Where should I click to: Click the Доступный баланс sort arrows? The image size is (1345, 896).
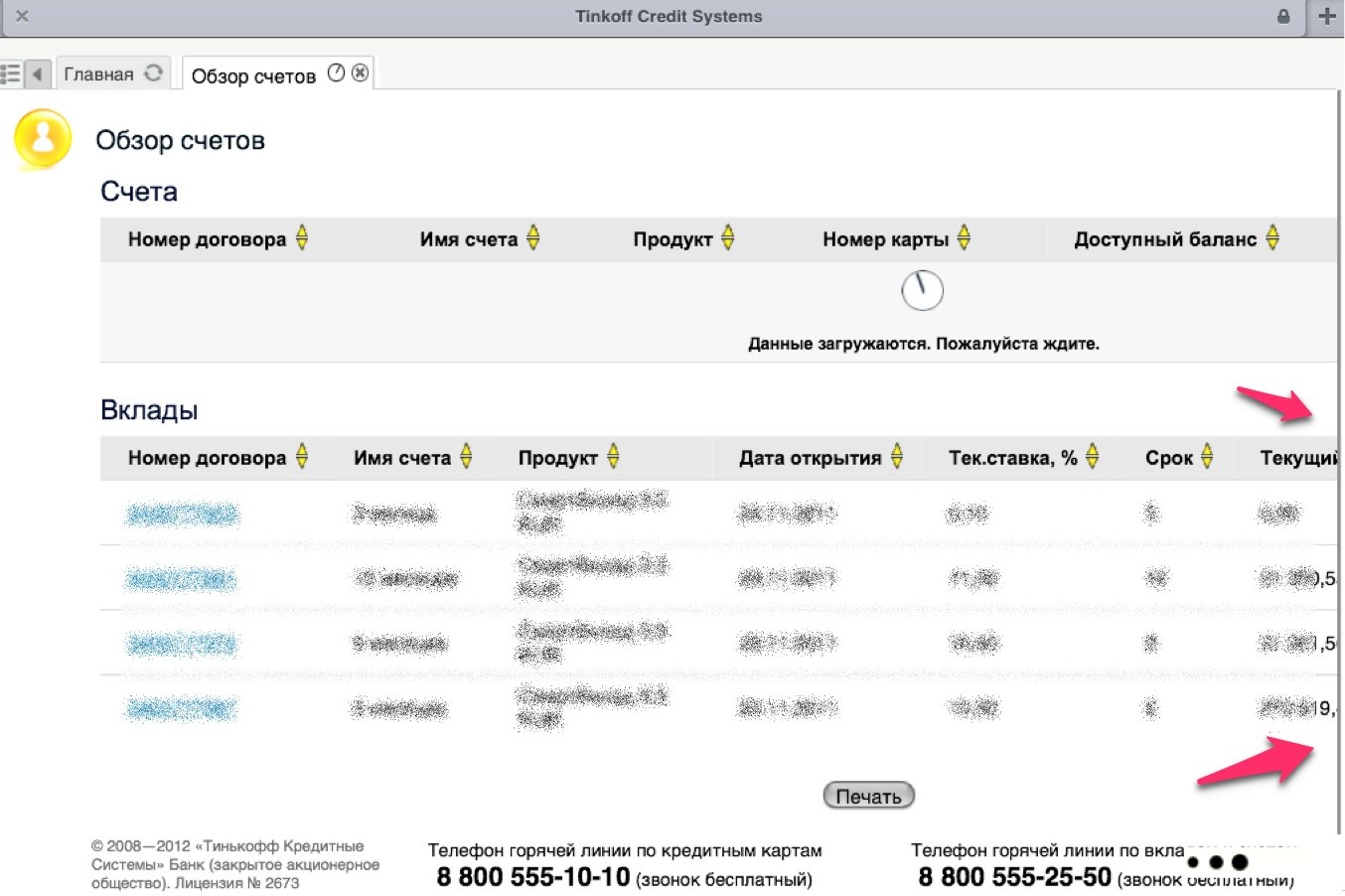click(x=1272, y=238)
